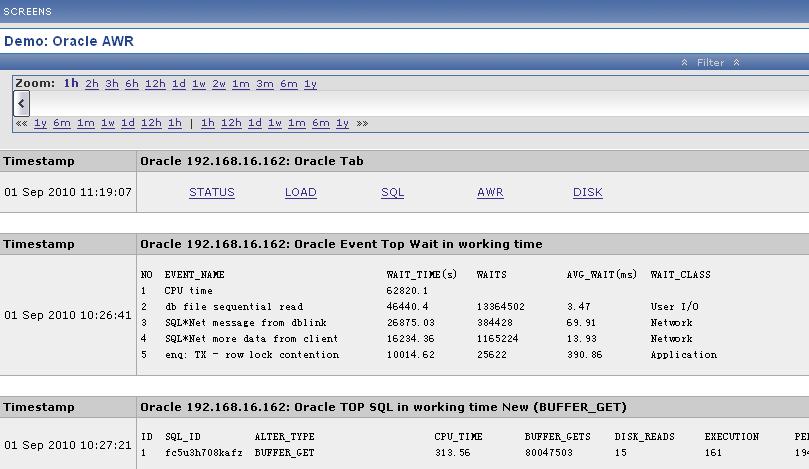This screenshot has height=469, width=809.
Task: Set zoom to 2h
Action: (92, 84)
